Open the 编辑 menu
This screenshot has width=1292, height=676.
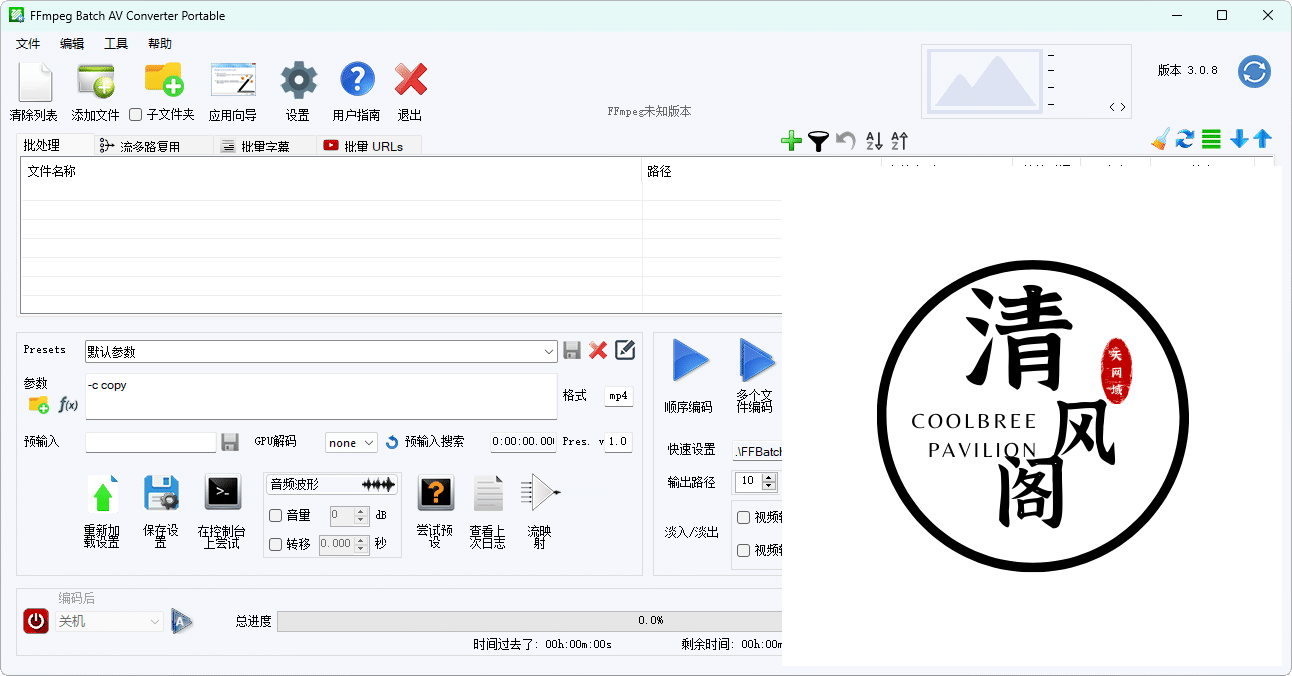72,44
